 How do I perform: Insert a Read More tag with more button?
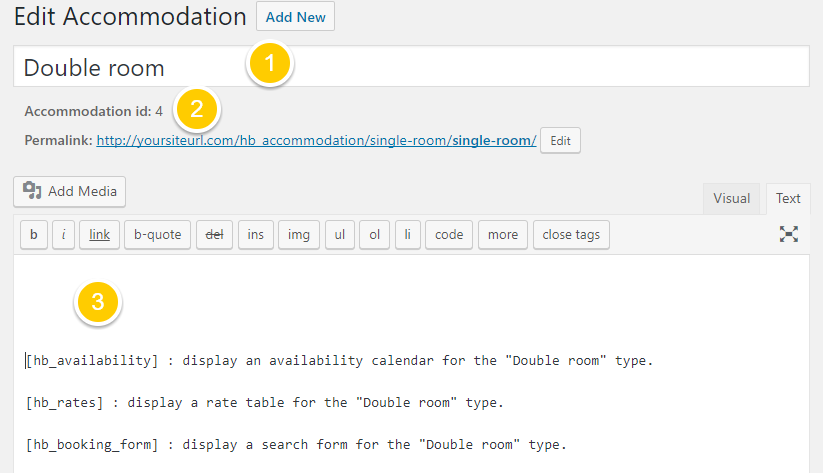click(503, 235)
